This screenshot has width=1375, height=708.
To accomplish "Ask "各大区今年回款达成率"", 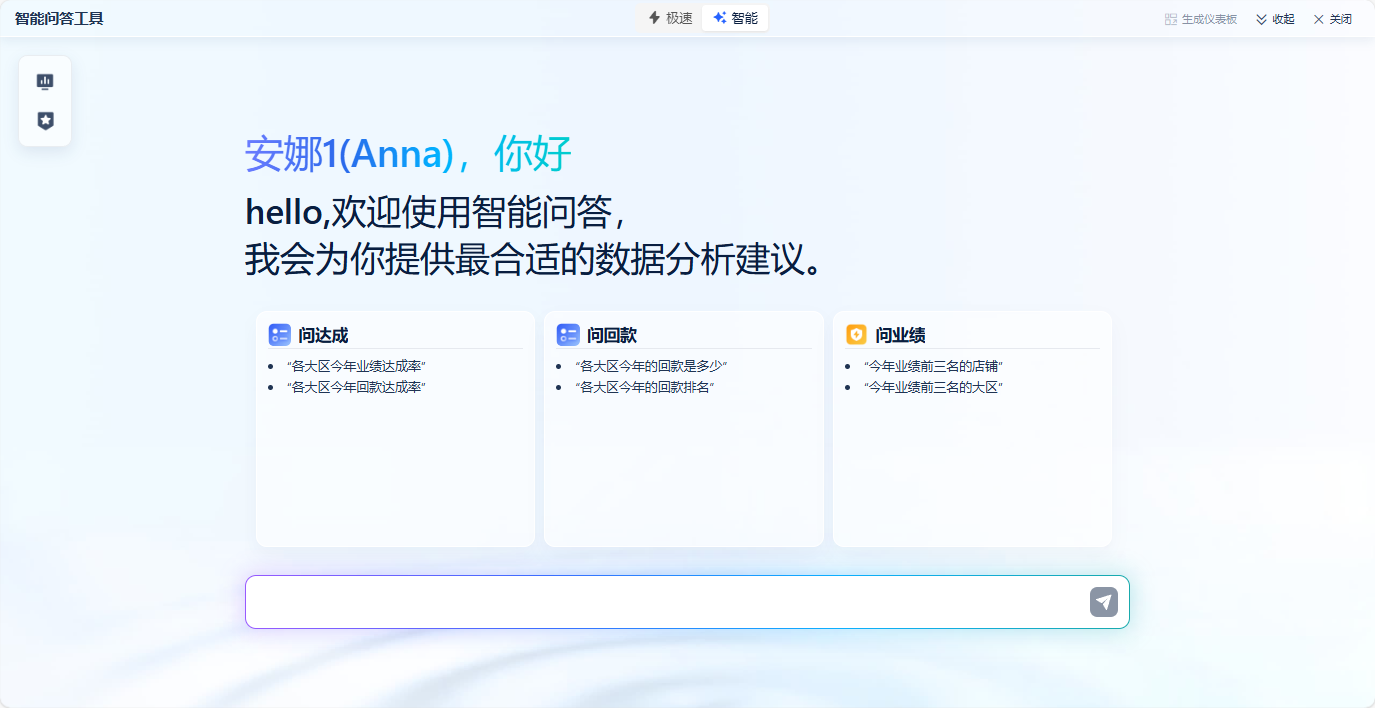I will pyautogui.click(x=357, y=388).
